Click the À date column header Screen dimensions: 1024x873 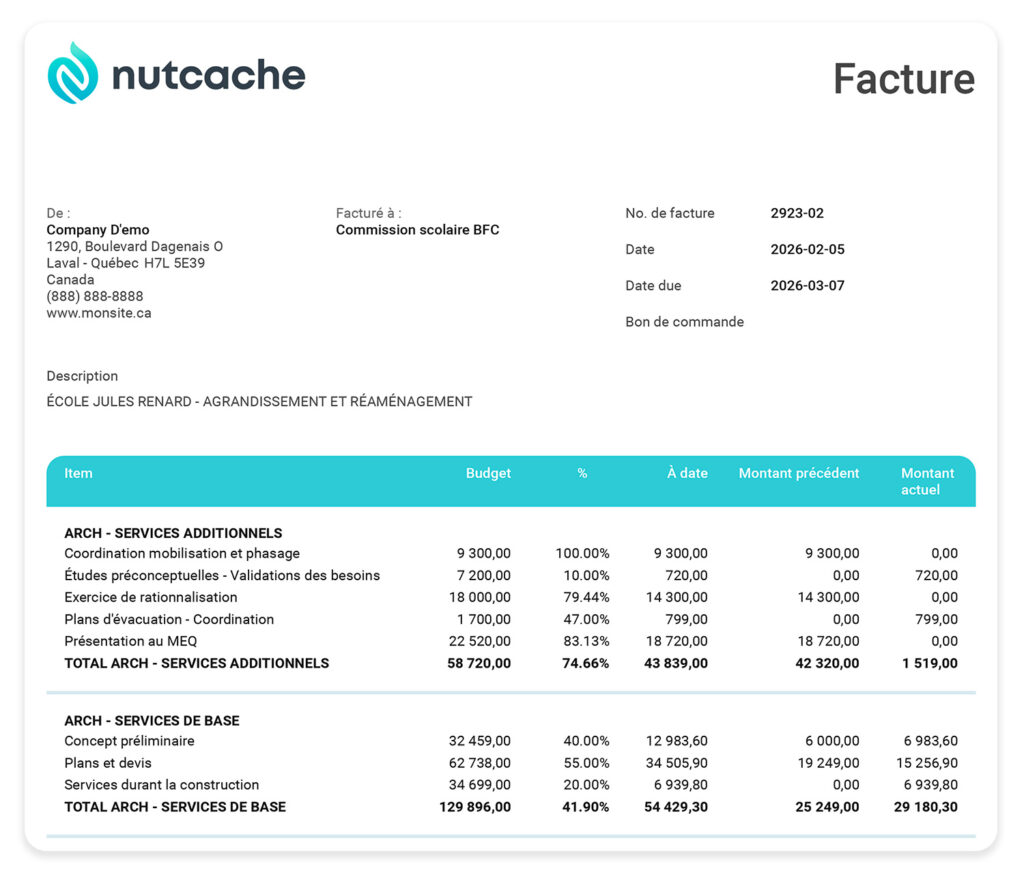pos(687,473)
